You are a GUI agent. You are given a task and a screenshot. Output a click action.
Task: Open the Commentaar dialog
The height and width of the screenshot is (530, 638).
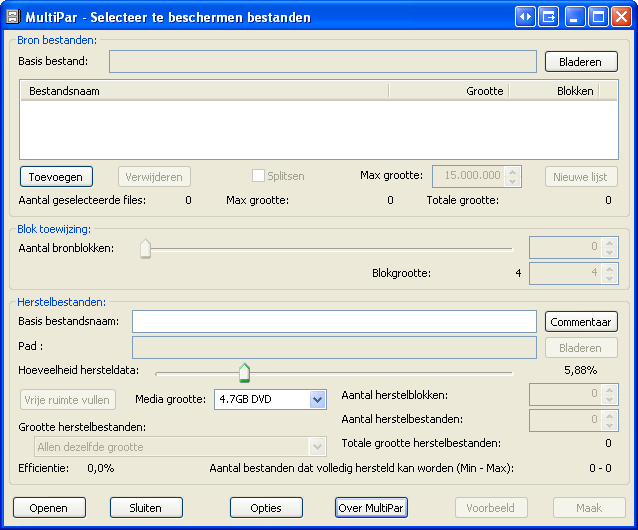click(x=581, y=322)
